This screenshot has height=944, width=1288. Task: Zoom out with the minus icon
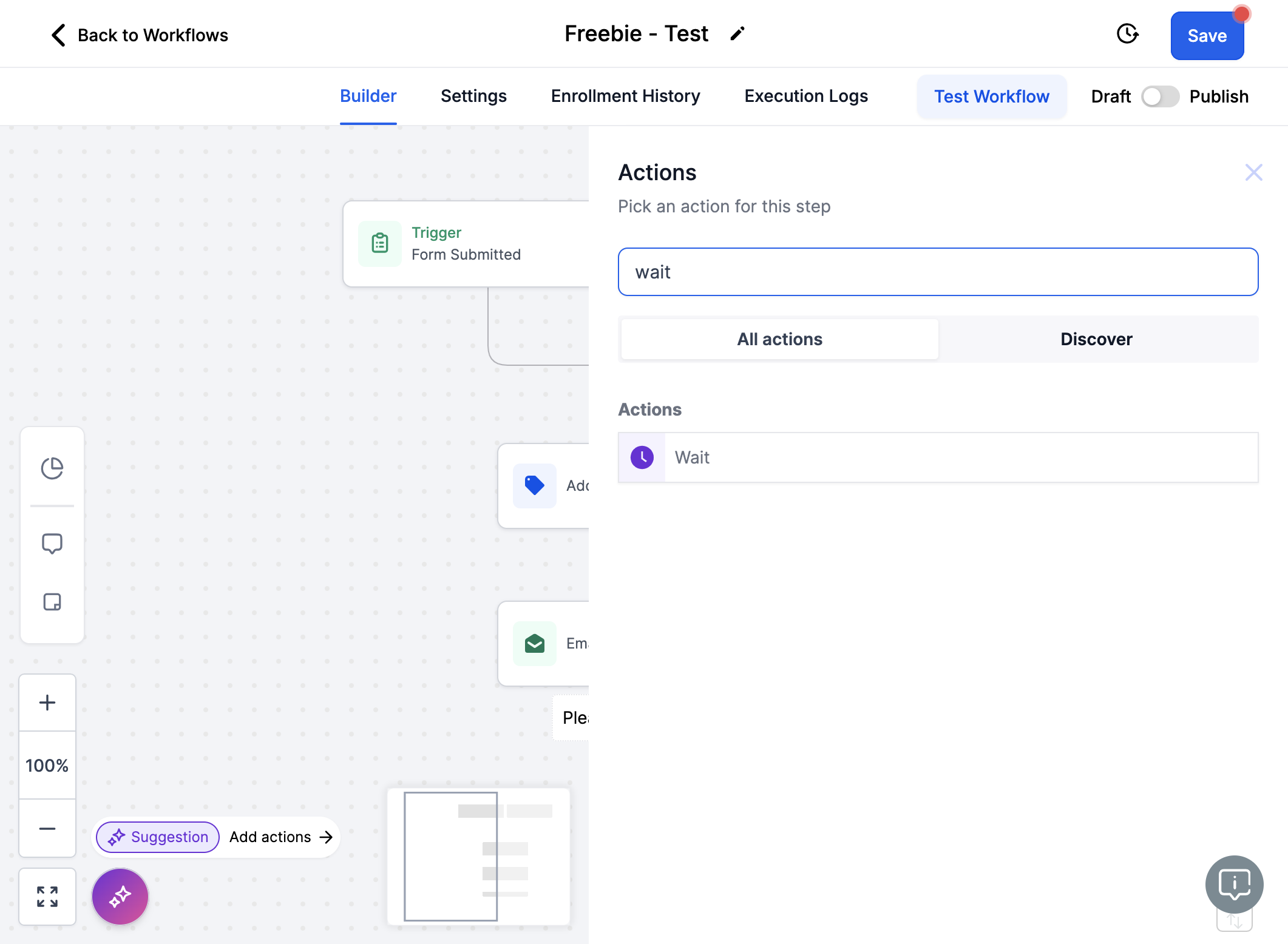coord(47,828)
